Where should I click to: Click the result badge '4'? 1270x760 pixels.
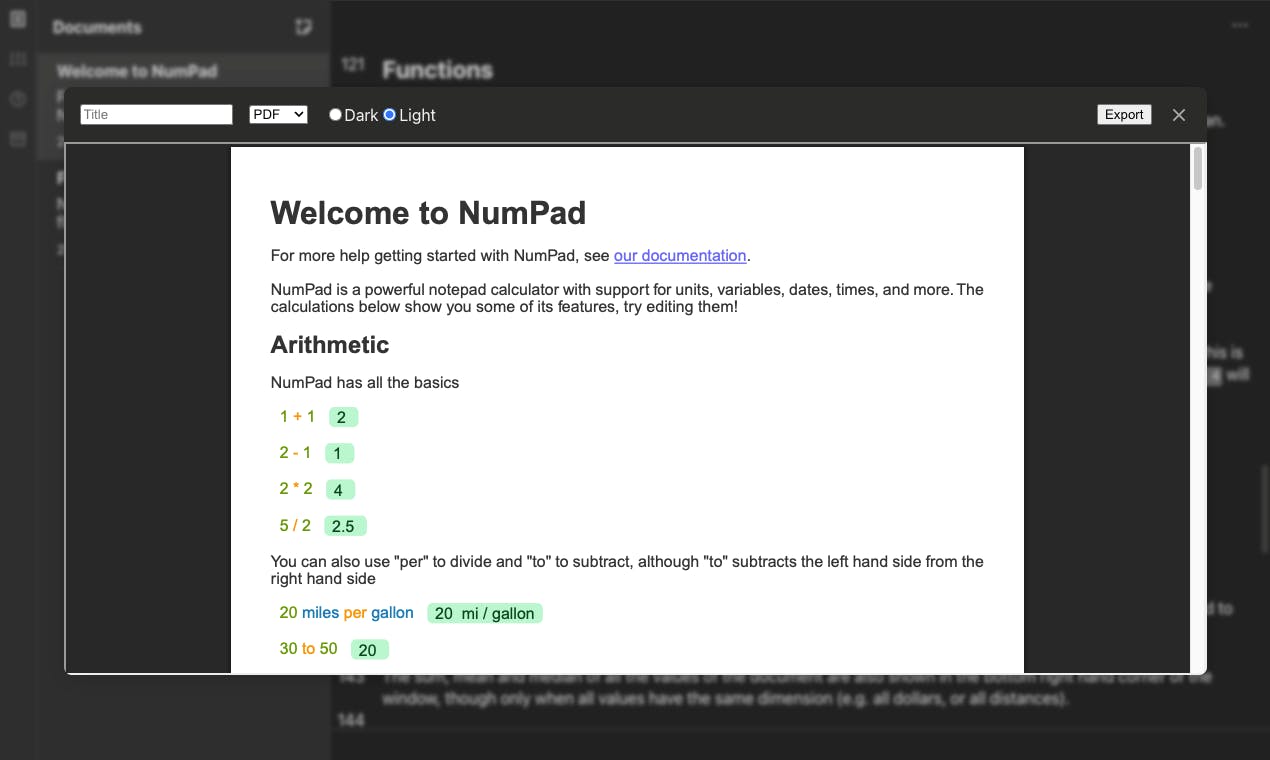pyautogui.click(x=340, y=490)
